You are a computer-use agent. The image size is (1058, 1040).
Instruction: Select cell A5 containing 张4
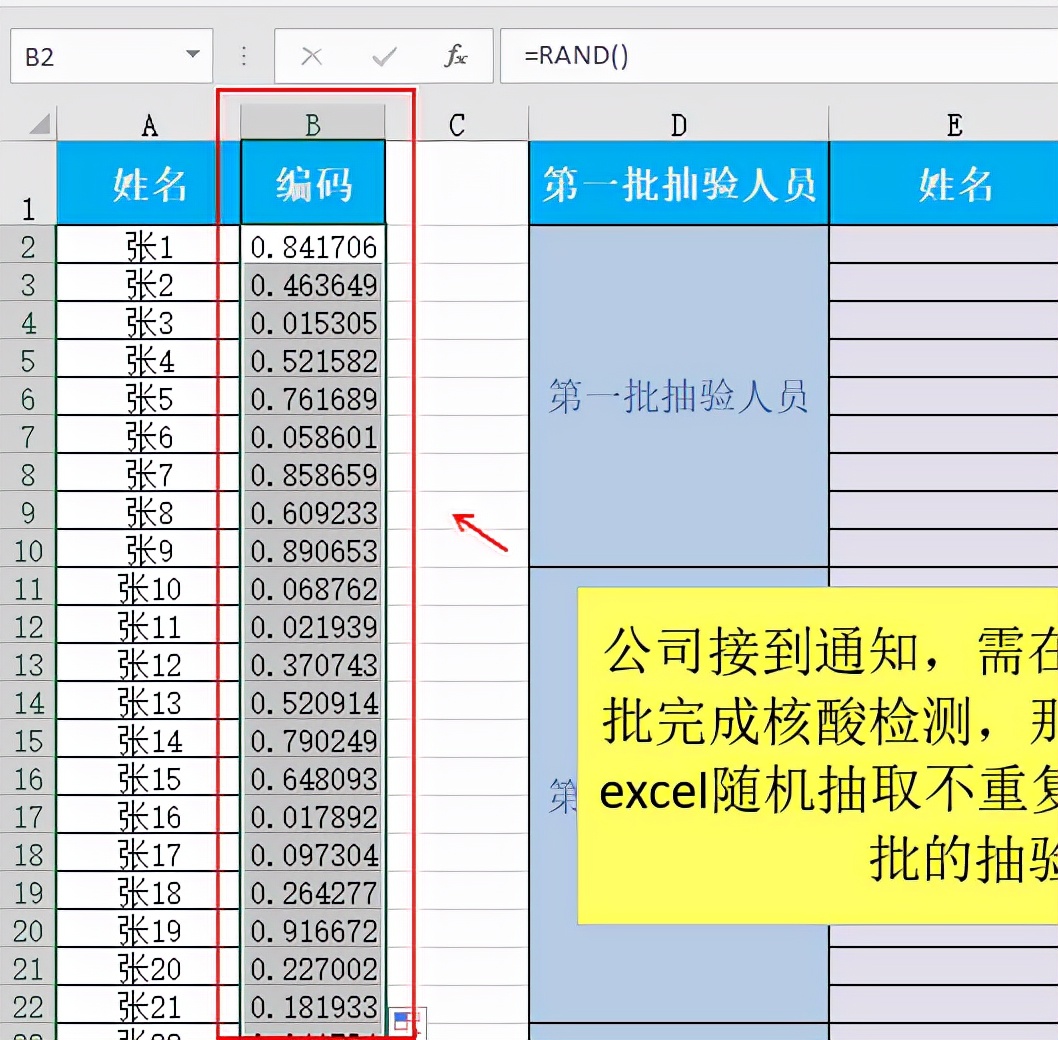[148, 360]
